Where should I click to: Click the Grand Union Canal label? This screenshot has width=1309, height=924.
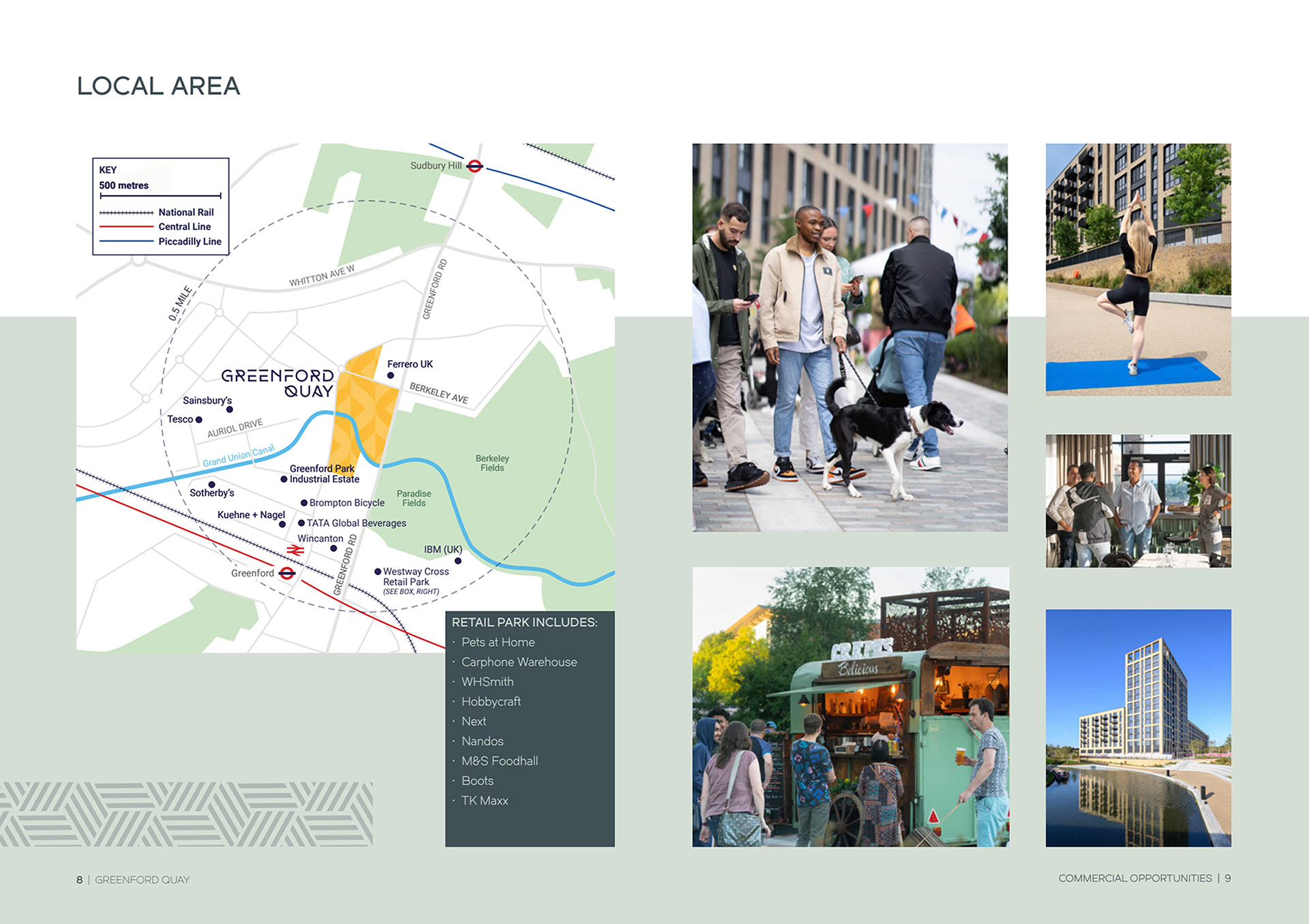coord(239,456)
